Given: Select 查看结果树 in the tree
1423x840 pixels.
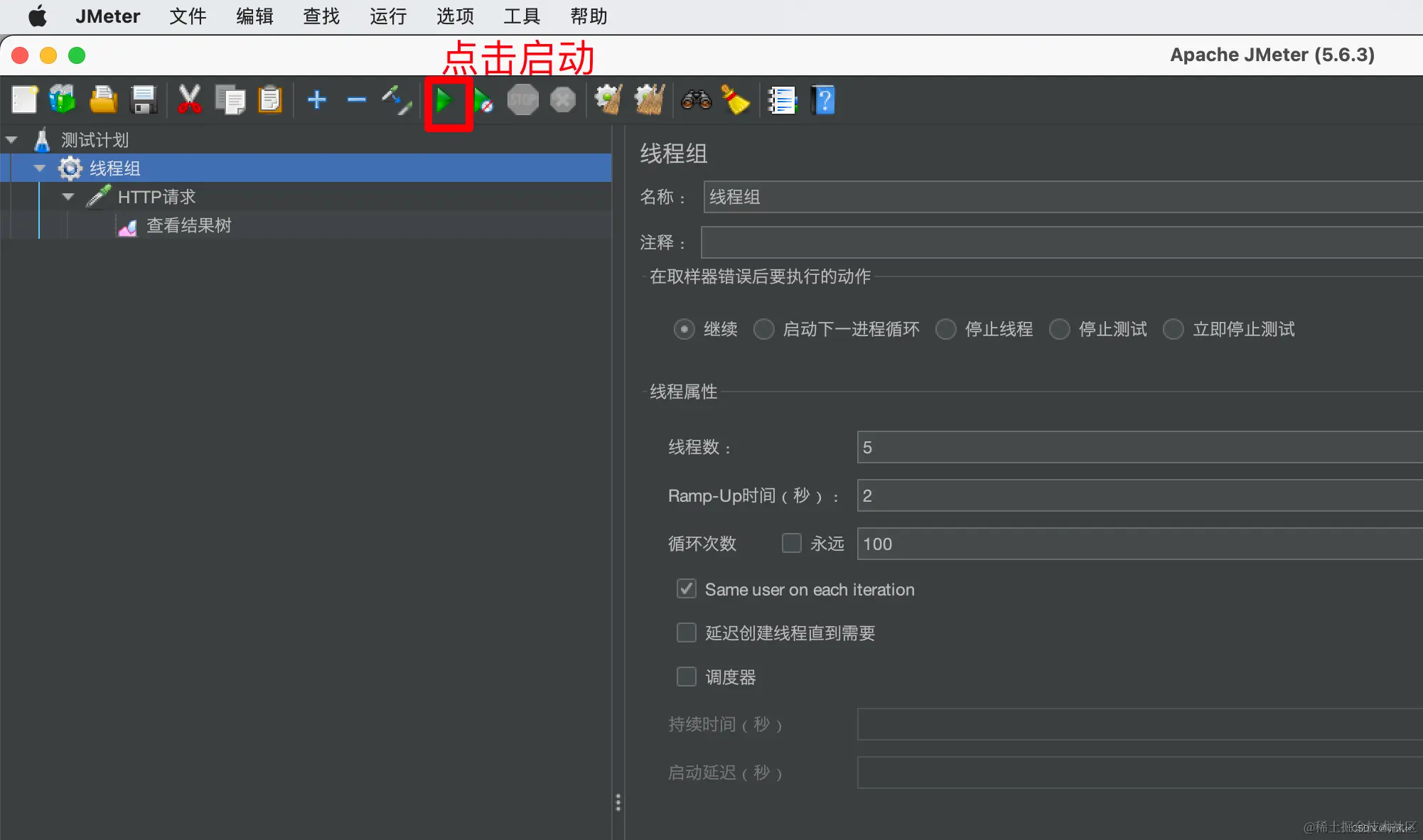Looking at the screenshot, I should point(188,226).
